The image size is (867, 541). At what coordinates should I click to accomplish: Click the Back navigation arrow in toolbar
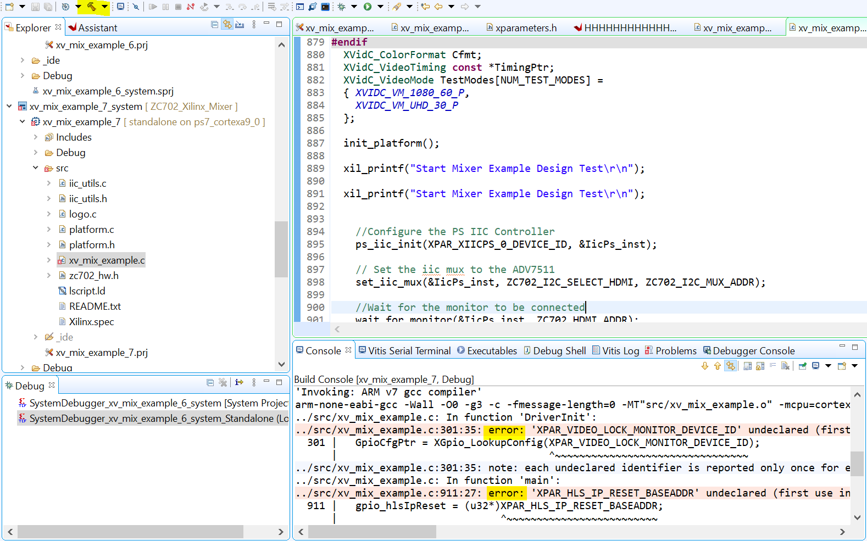438,7
